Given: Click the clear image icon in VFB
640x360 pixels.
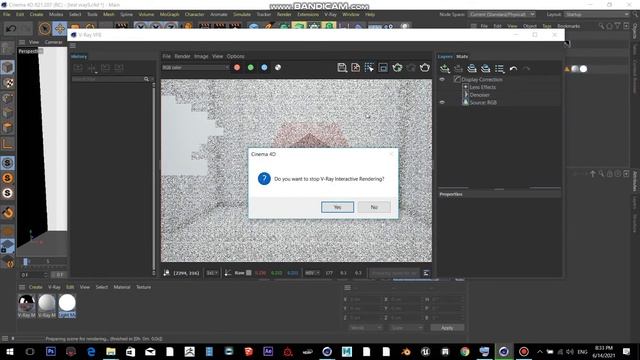Looking at the screenshot, I should click(x=356, y=68).
